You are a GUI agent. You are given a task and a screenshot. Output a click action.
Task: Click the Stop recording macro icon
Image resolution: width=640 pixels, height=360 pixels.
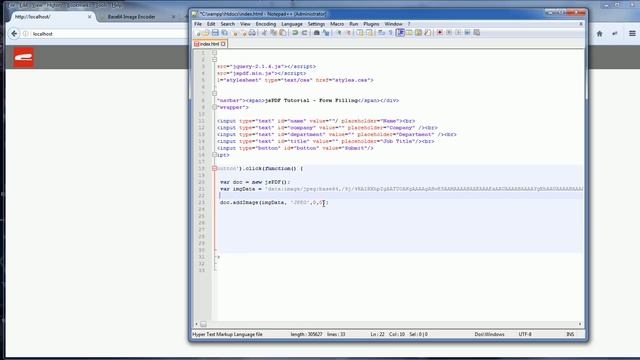click(449, 33)
